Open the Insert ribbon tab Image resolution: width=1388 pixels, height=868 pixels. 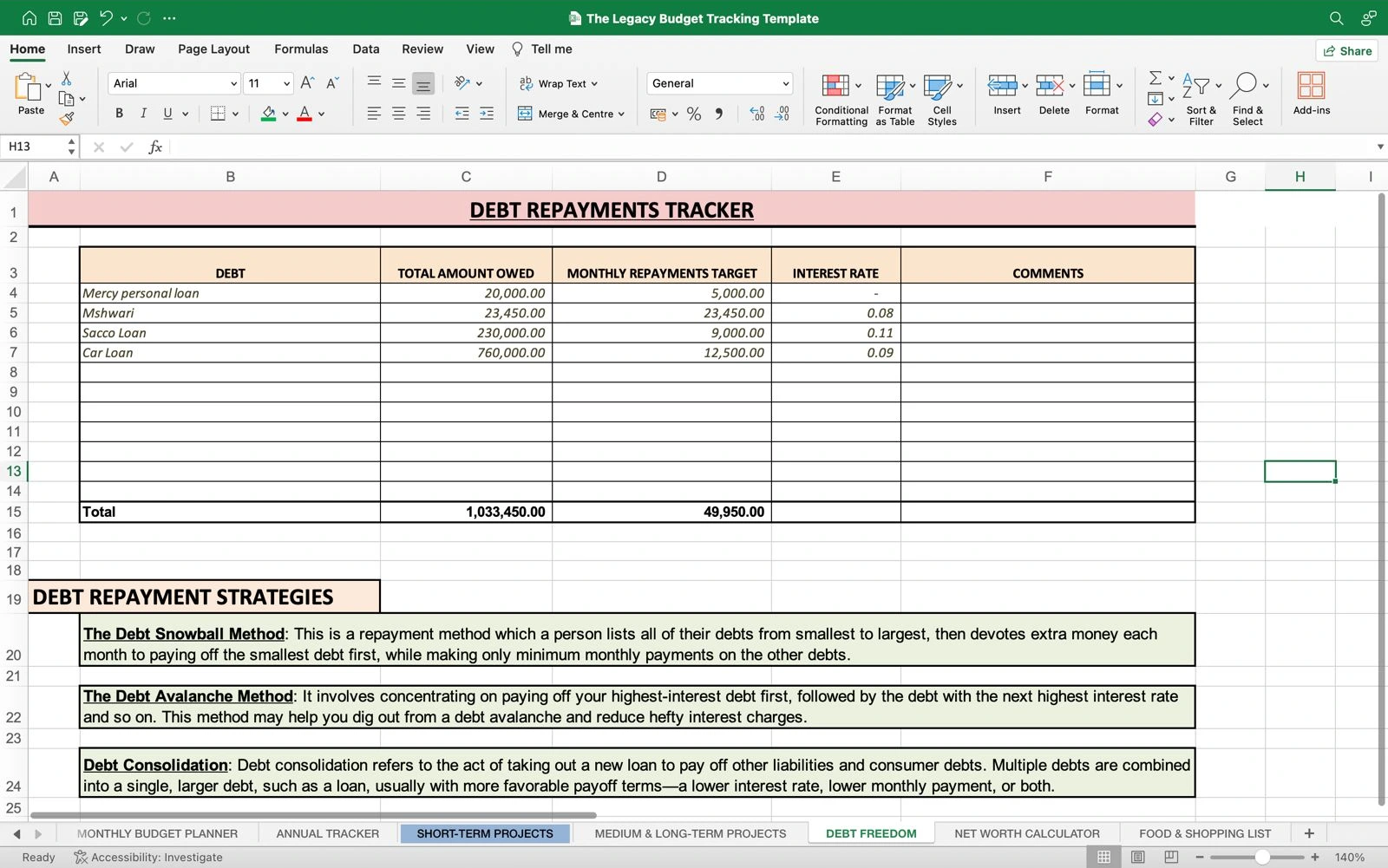click(84, 49)
